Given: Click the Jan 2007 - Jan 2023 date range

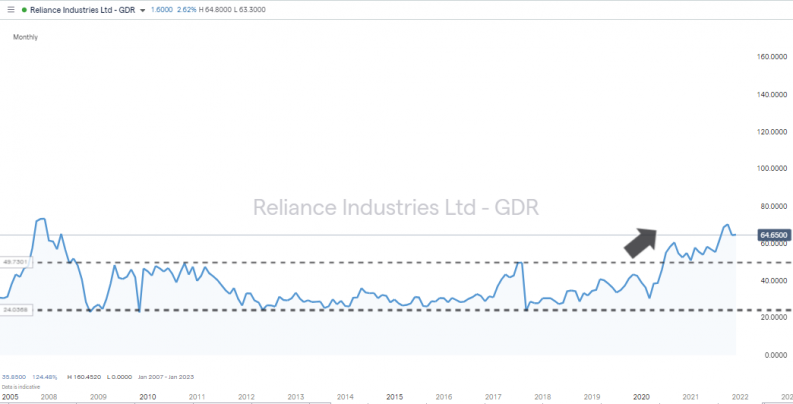Looking at the screenshot, I should tap(167, 377).
